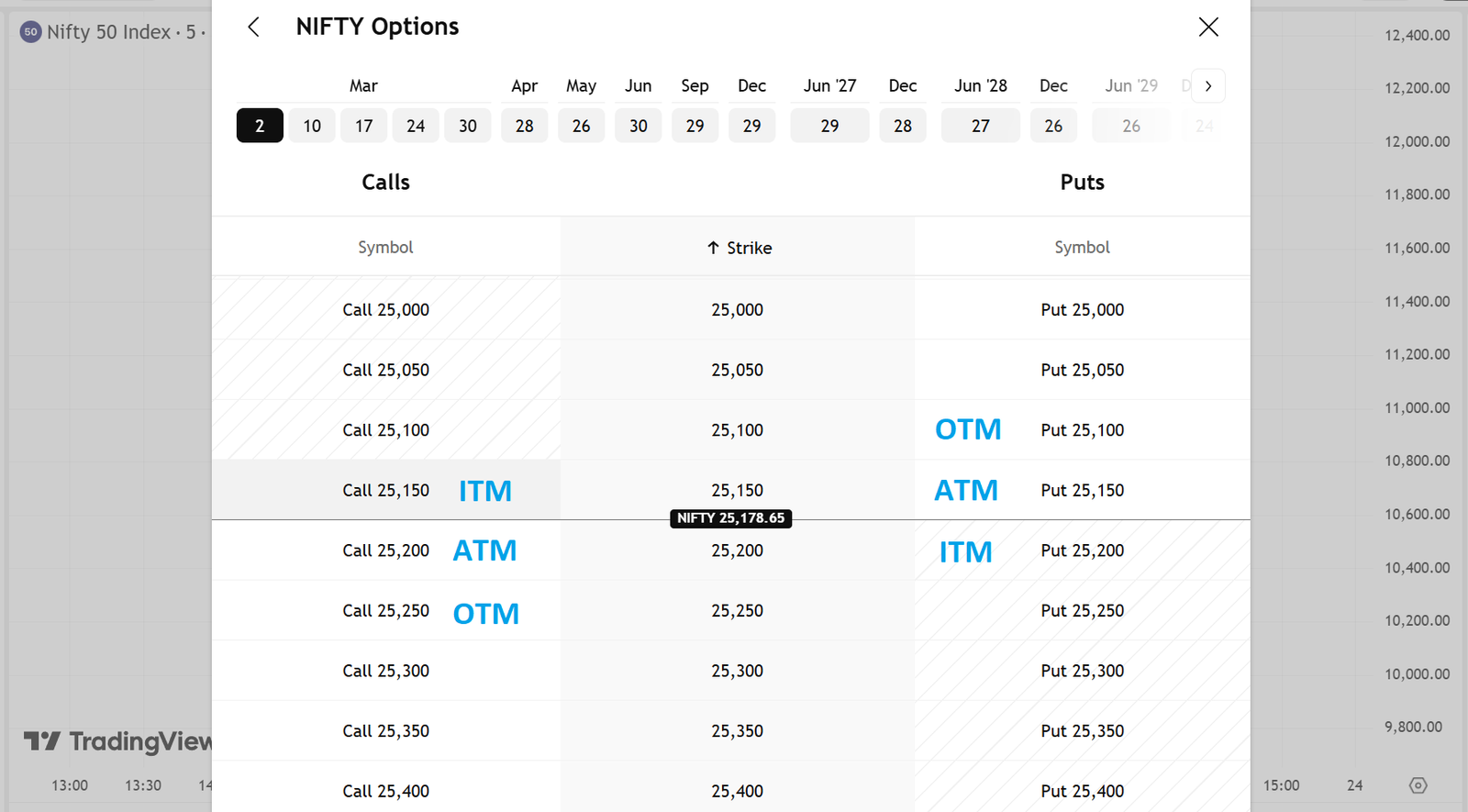Select Put 25,350 contract
This screenshot has width=1468, height=812.
click(1083, 731)
